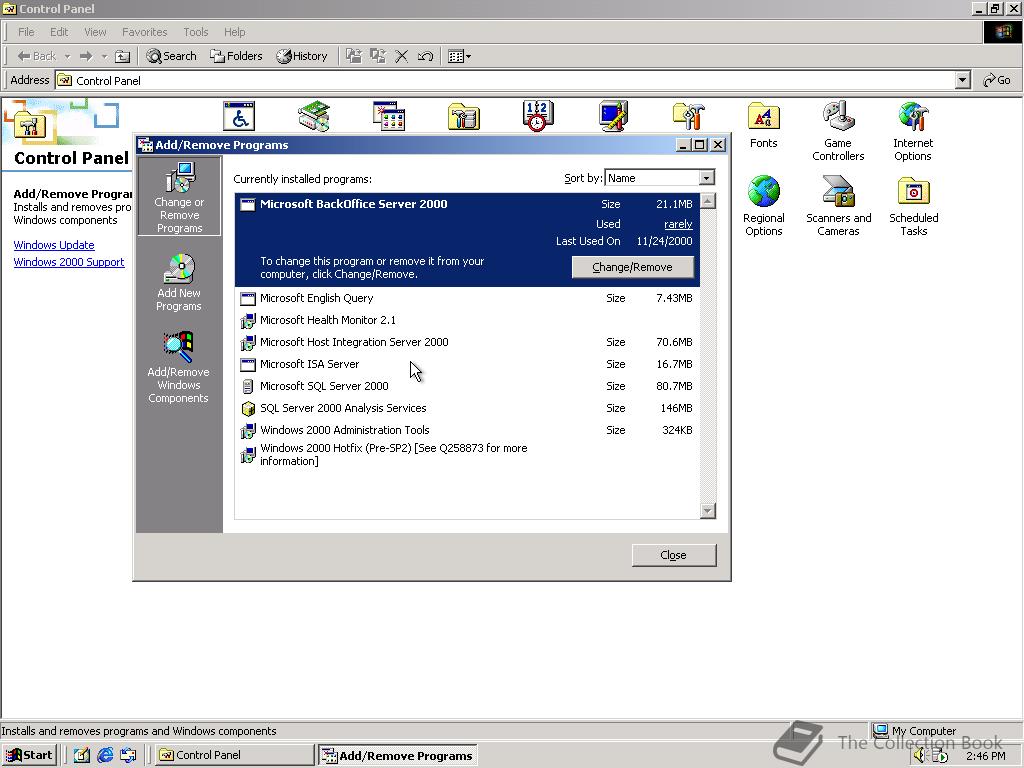Open the Help menu
This screenshot has width=1024, height=768.
[234, 32]
